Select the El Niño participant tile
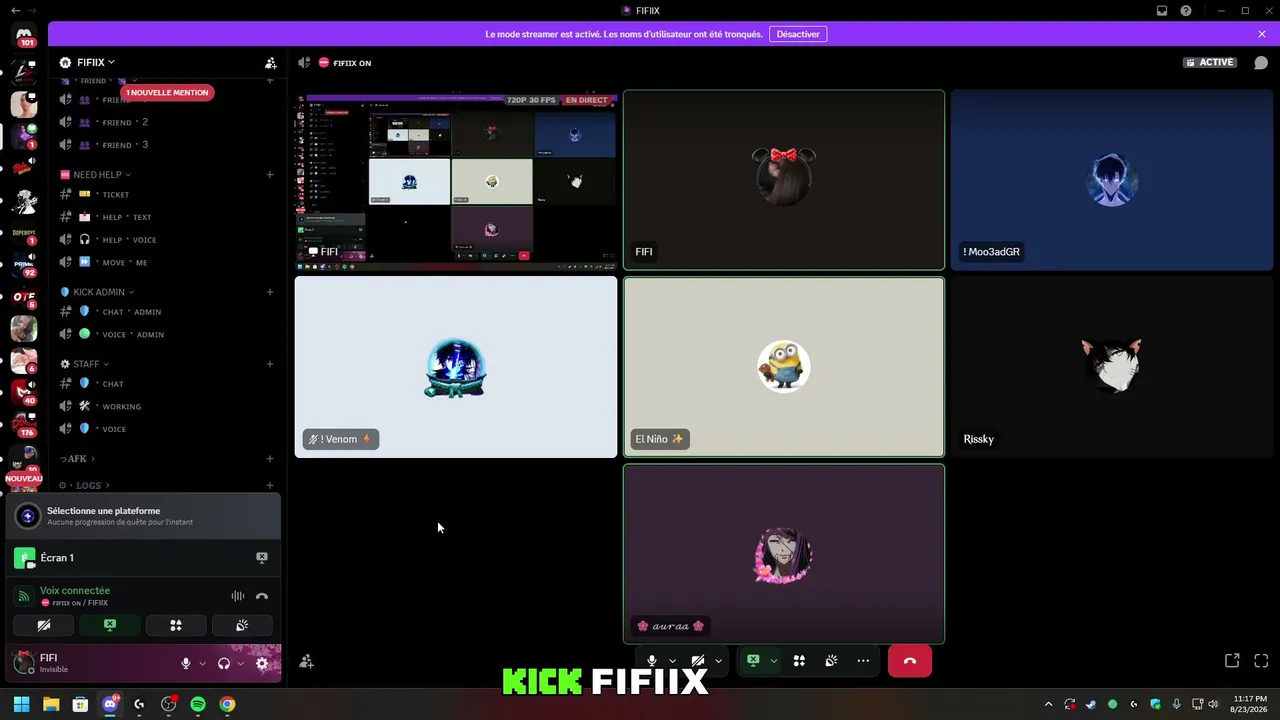 [784, 367]
